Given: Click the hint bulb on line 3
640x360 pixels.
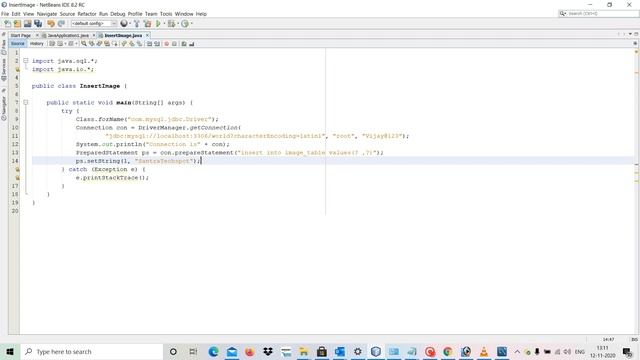Looking at the screenshot, I should click(18, 69).
